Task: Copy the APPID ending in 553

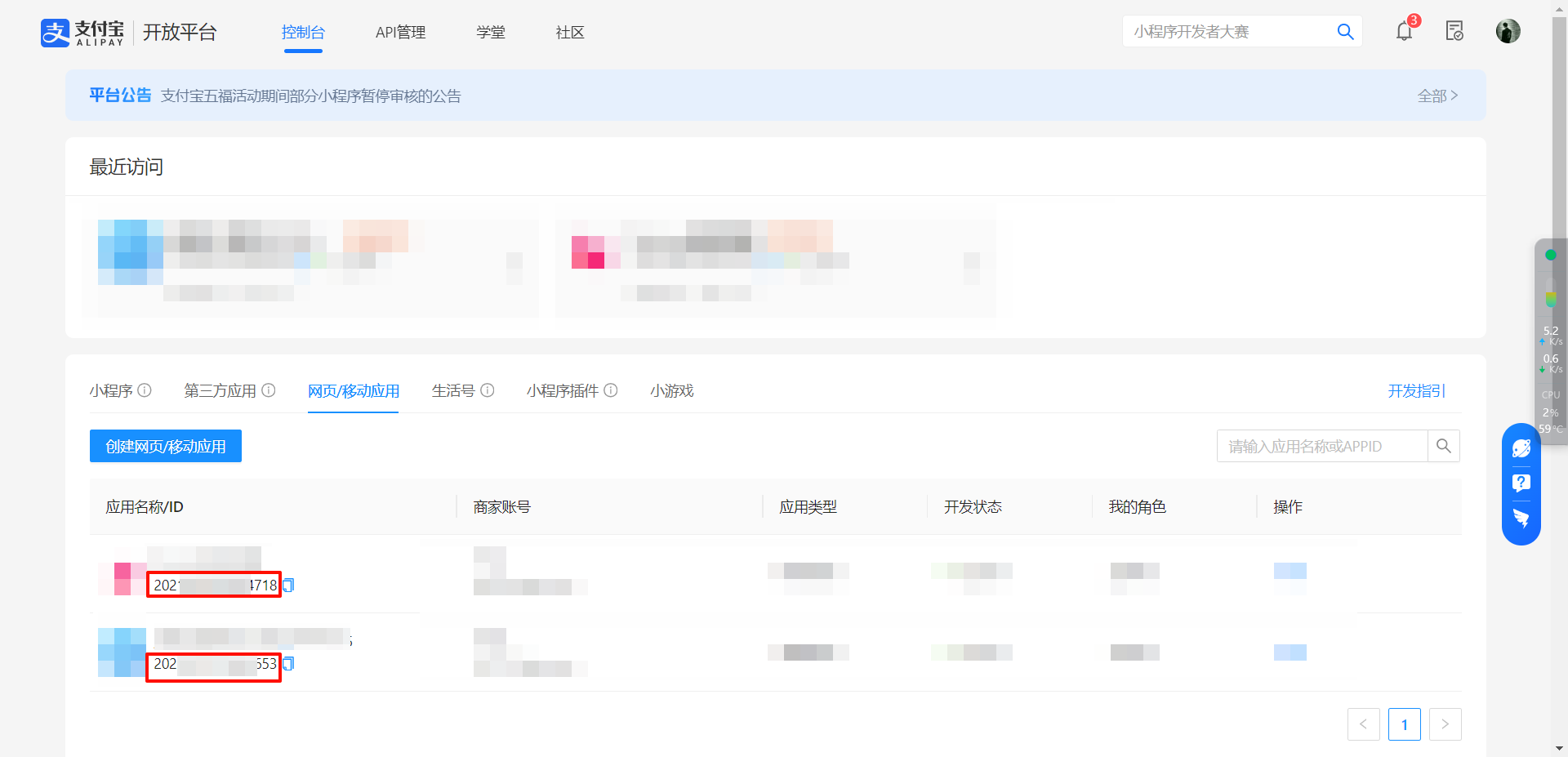Action: click(288, 664)
